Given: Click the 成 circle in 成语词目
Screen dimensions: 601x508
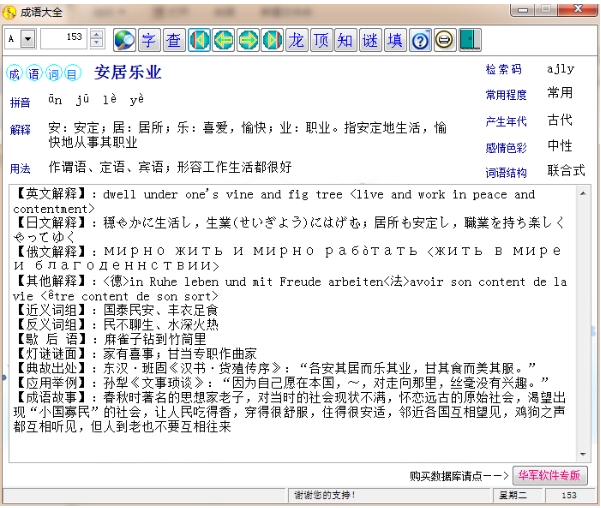Looking at the screenshot, I should coord(15,73).
